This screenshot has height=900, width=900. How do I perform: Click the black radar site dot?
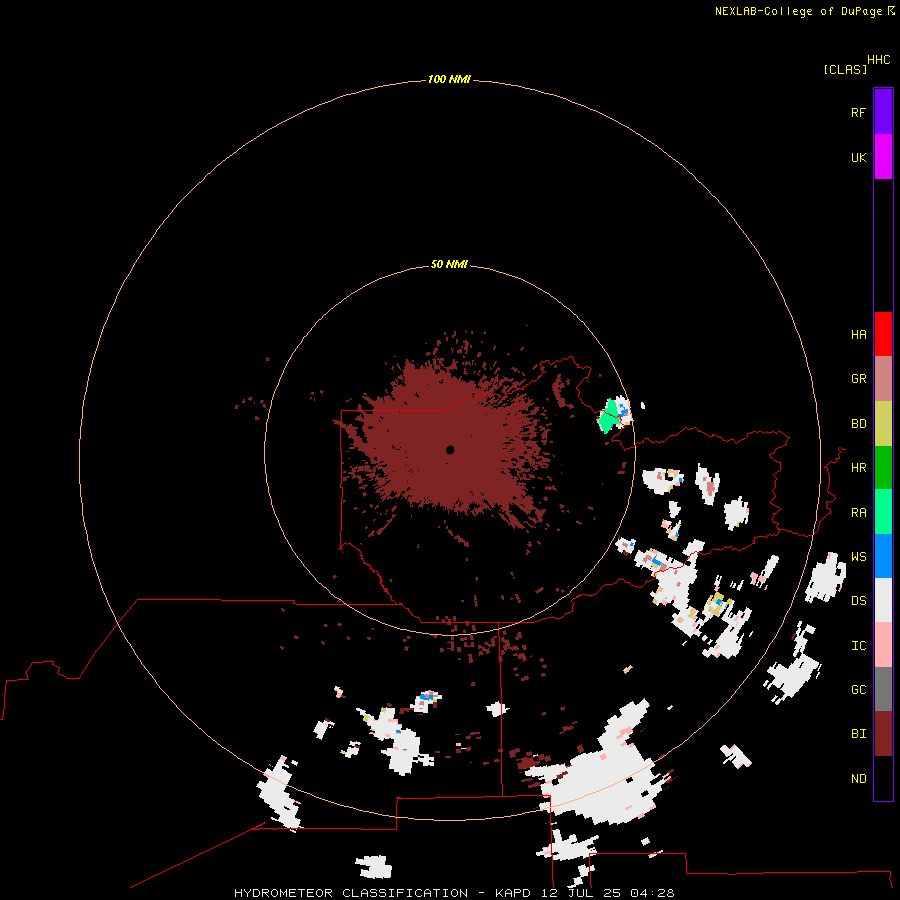(450, 449)
